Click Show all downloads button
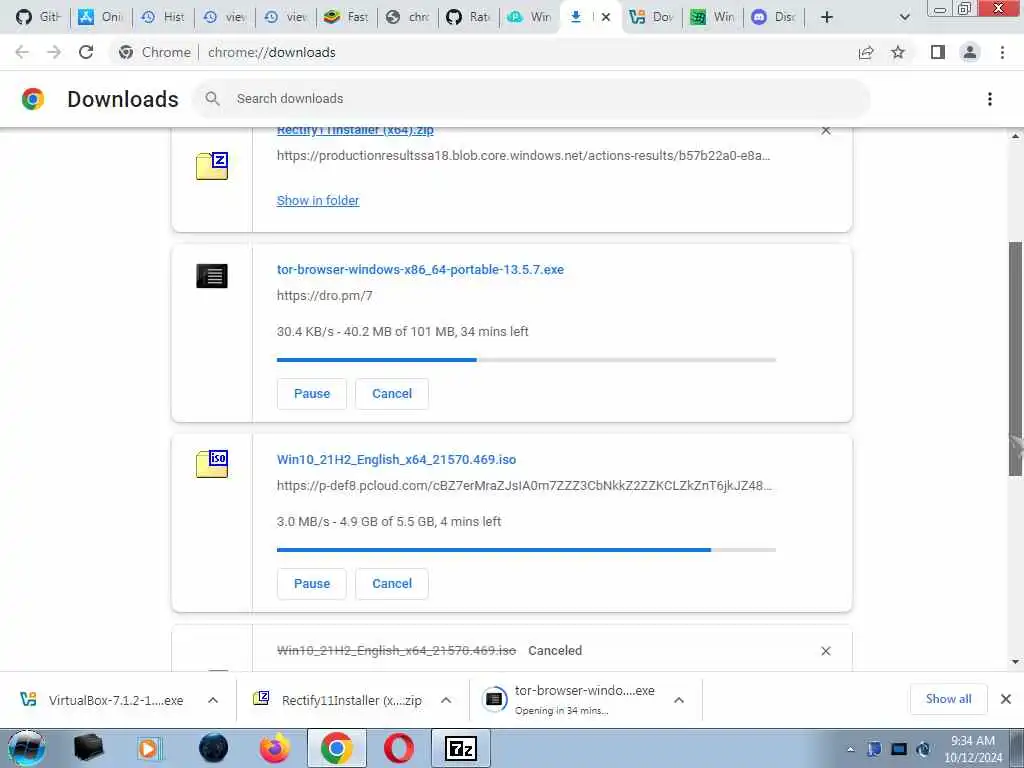This screenshot has width=1024, height=768. point(948,699)
